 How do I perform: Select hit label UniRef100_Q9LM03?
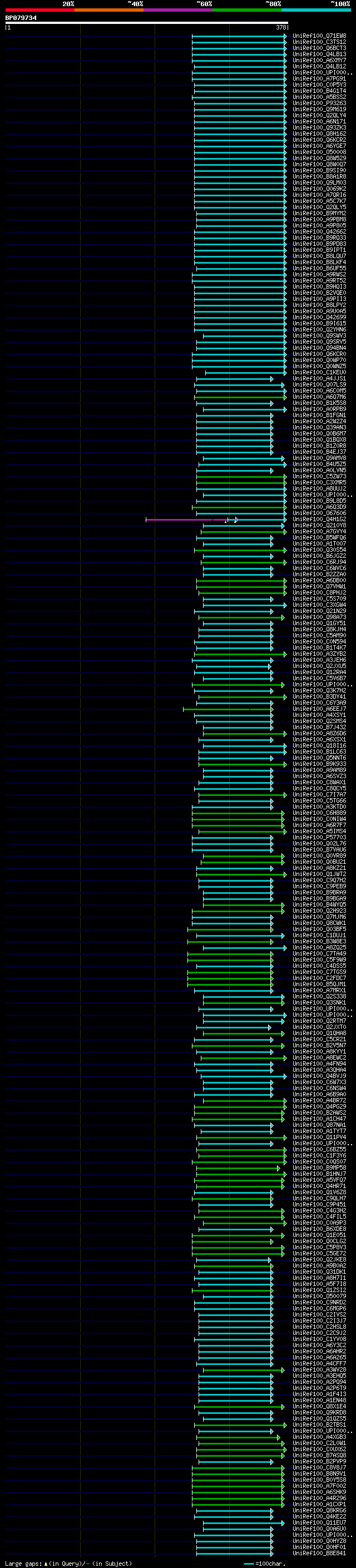pyautogui.click(x=319, y=182)
